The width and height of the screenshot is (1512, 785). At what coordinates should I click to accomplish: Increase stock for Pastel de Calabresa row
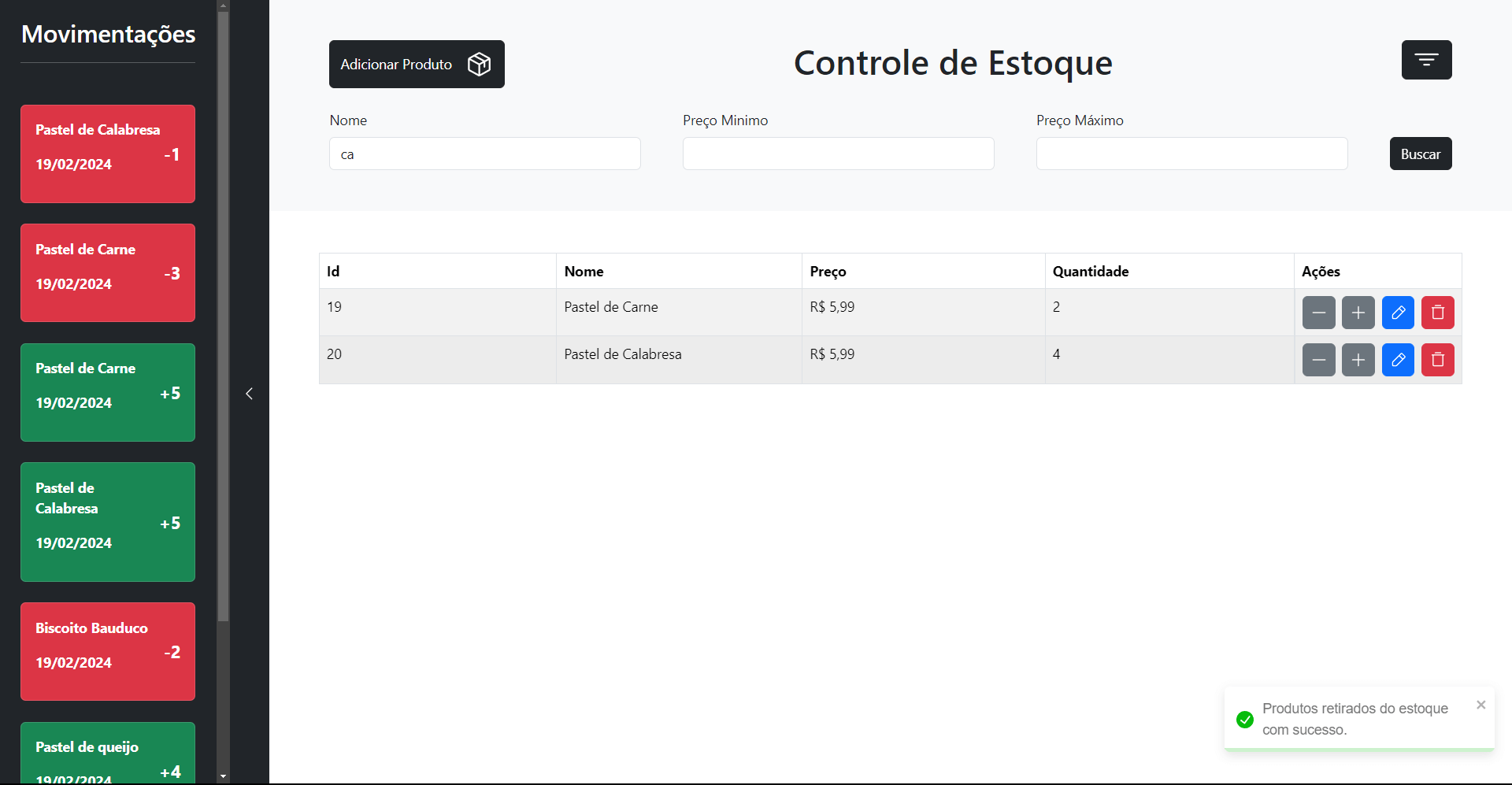(1358, 360)
